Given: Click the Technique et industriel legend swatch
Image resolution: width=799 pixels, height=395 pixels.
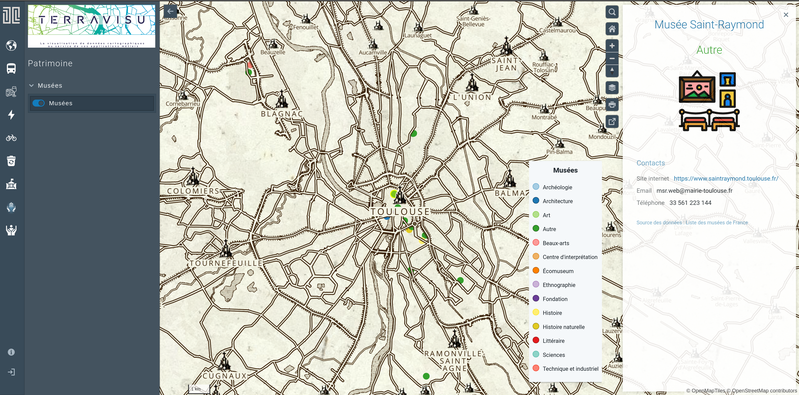Looking at the screenshot, I should 536,368.
